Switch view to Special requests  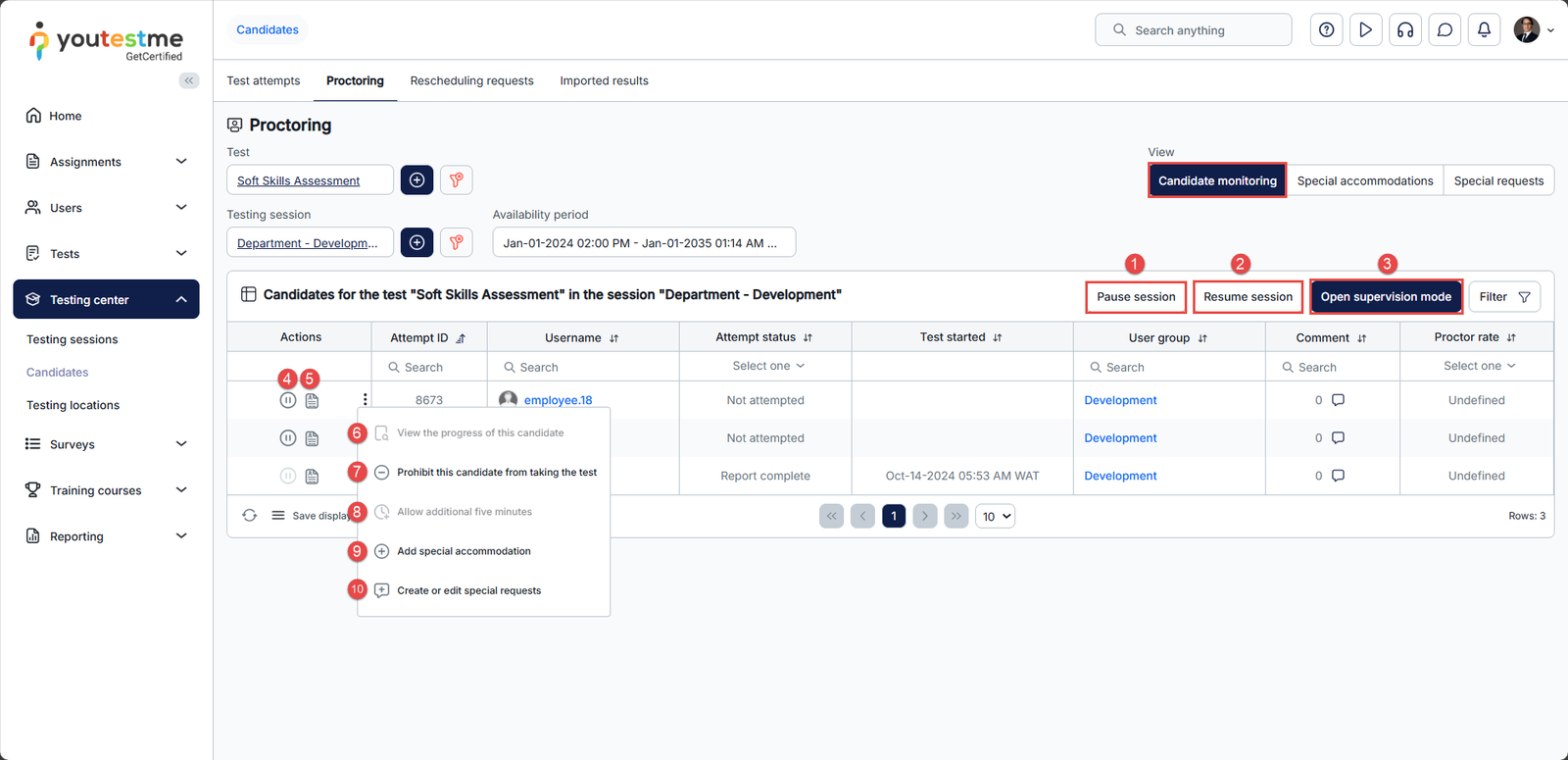point(1497,181)
